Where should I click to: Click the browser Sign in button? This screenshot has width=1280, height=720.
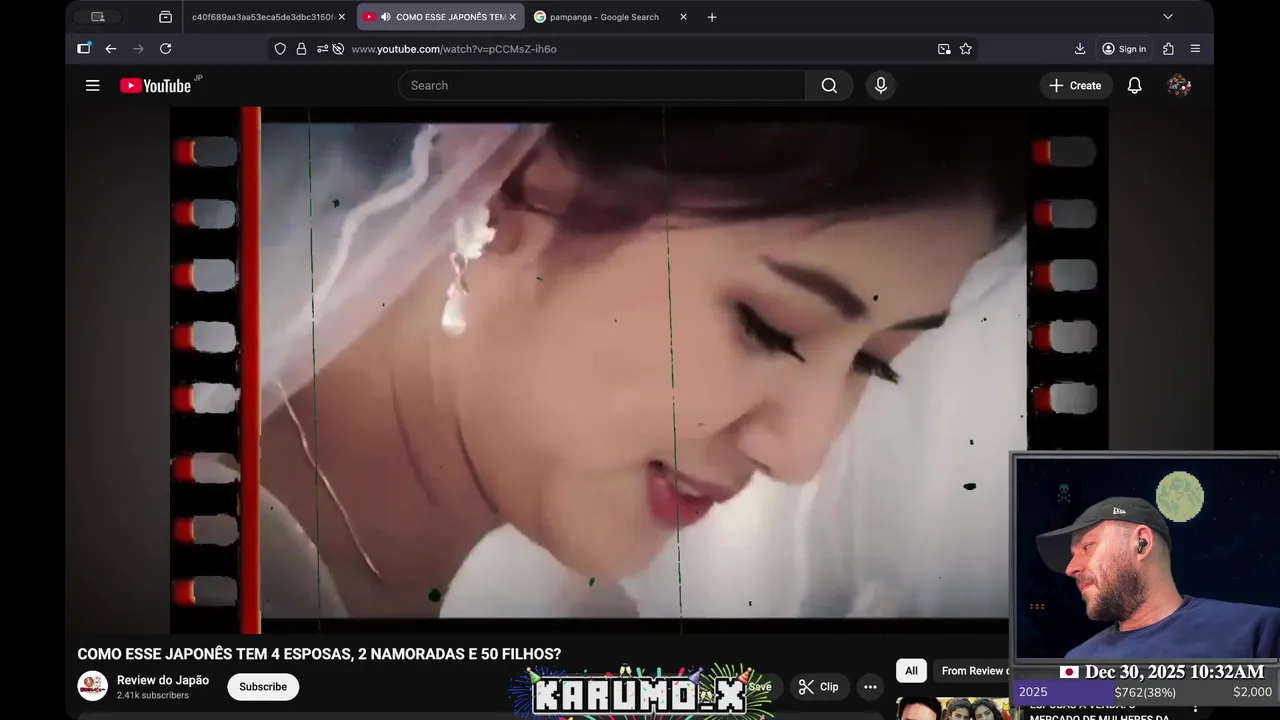tap(1124, 49)
